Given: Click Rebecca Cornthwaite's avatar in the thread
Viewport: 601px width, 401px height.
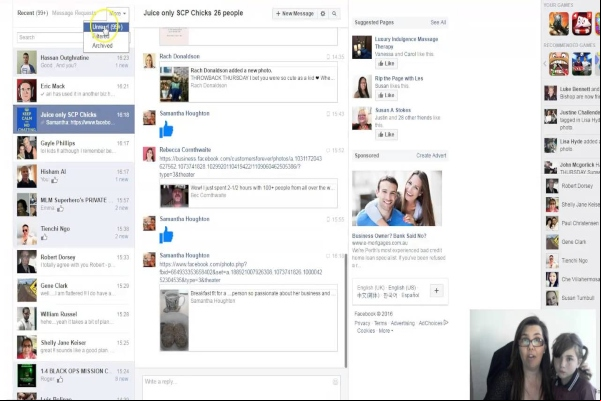Looking at the screenshot, I should [149, 154].
